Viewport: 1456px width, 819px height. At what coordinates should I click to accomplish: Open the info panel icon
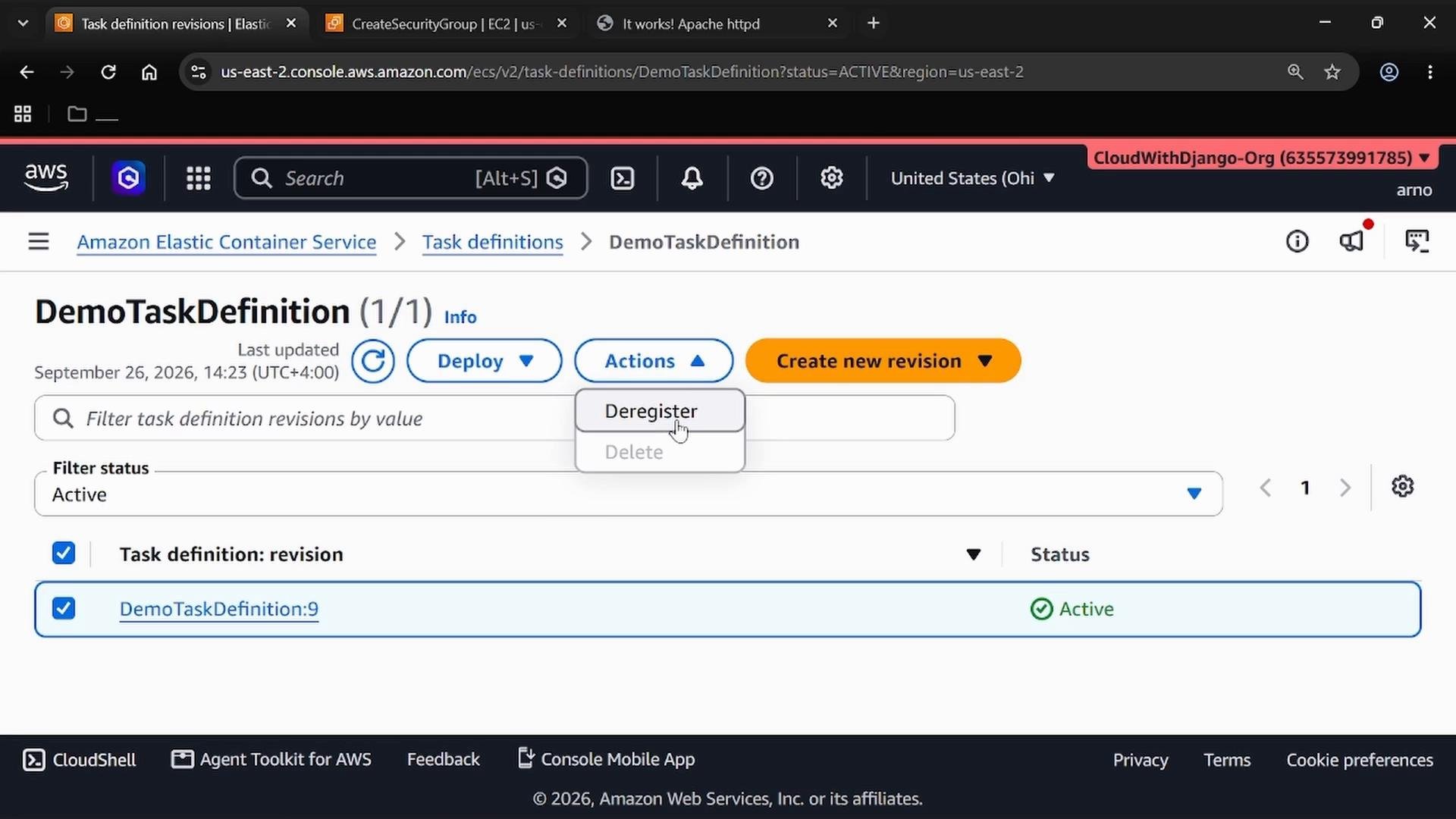(1297, 242)
